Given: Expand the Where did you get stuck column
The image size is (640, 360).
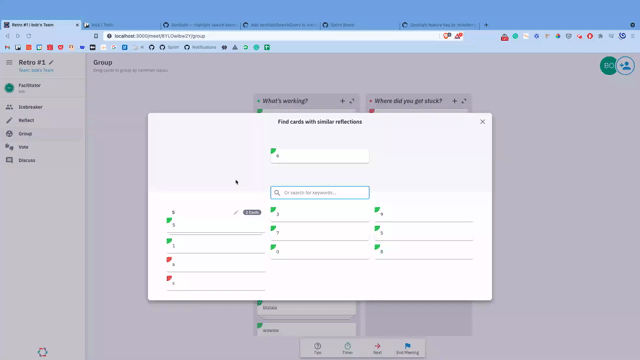Looking at the screenshot, I should point(464,101).
